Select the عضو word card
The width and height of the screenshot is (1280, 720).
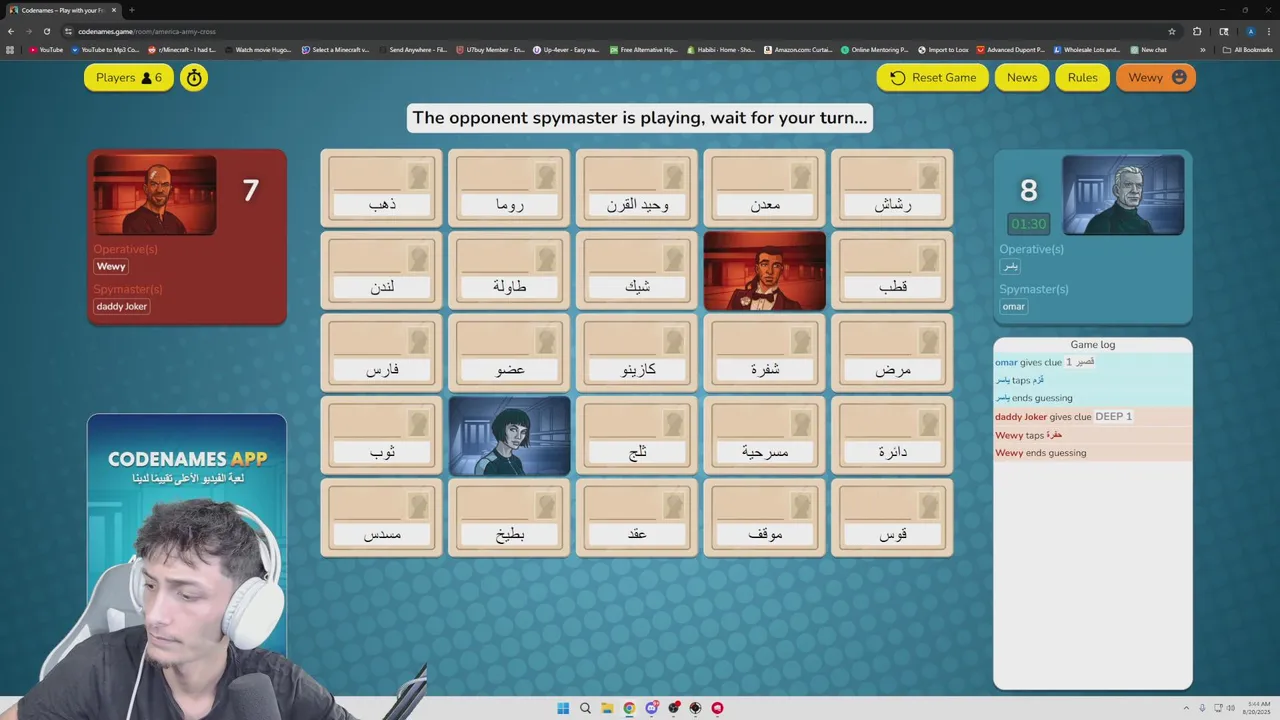[509, 353]
